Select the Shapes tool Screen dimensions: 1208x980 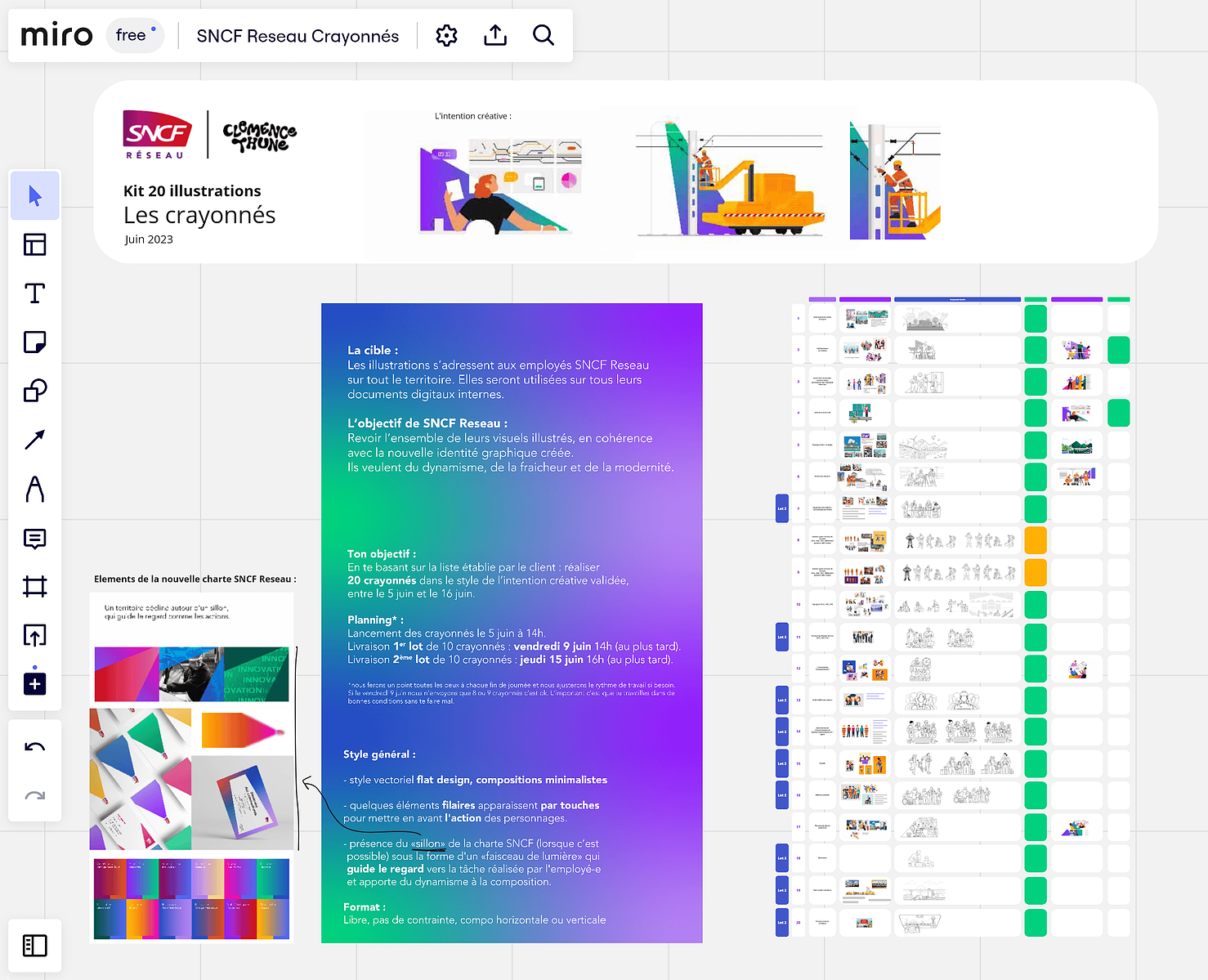[34, 391]
